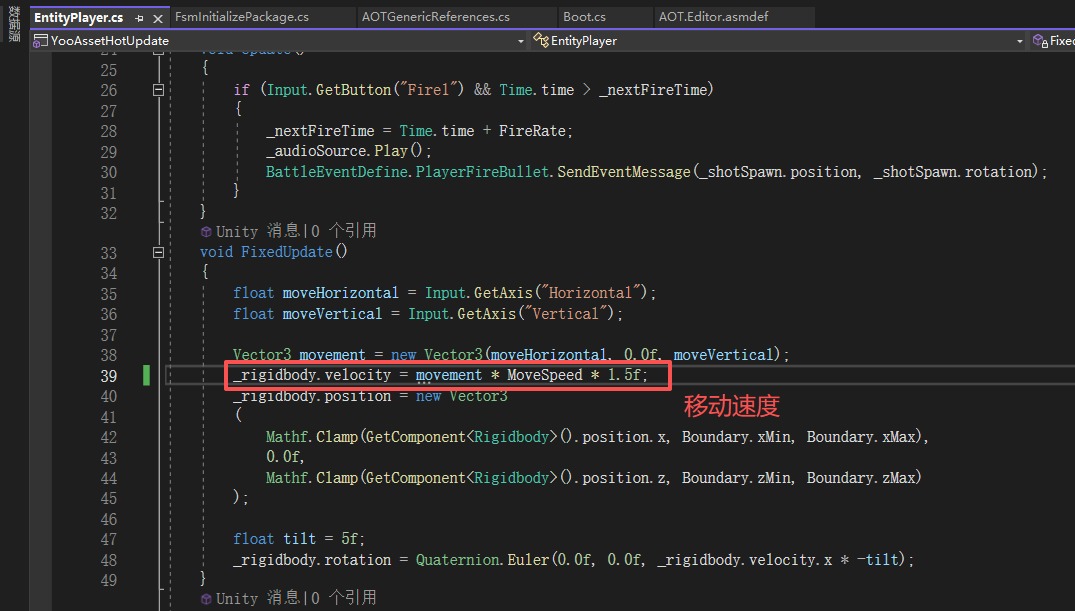This screenshot has width=1075, height=611.
Task: Click 'FireRate' on line 28
Action: (x=532, y=130)
